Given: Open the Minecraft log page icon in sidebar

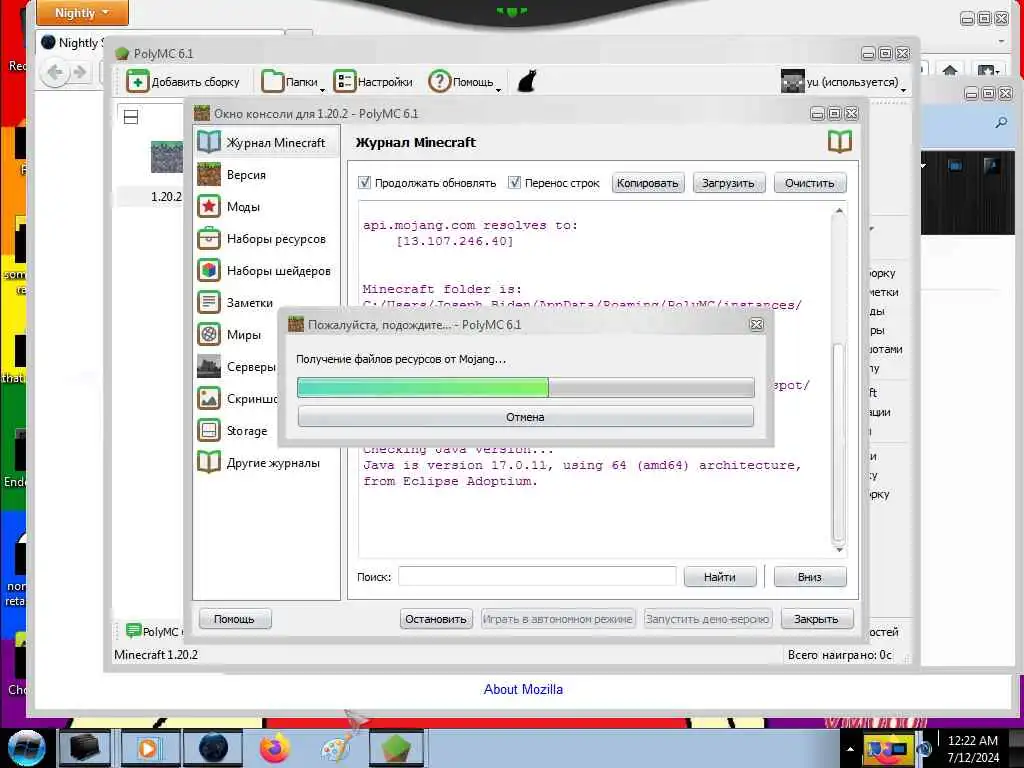Looking at the screenshot, I should click(x=209, y=142).
